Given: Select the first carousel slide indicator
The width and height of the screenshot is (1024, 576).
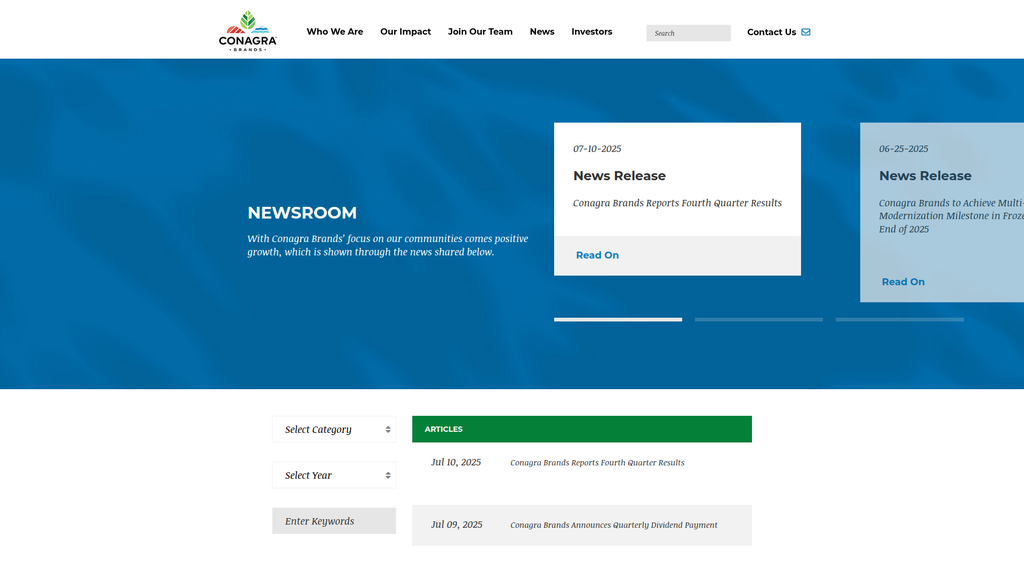Looking at the screenshot, I should coord(618,319).
